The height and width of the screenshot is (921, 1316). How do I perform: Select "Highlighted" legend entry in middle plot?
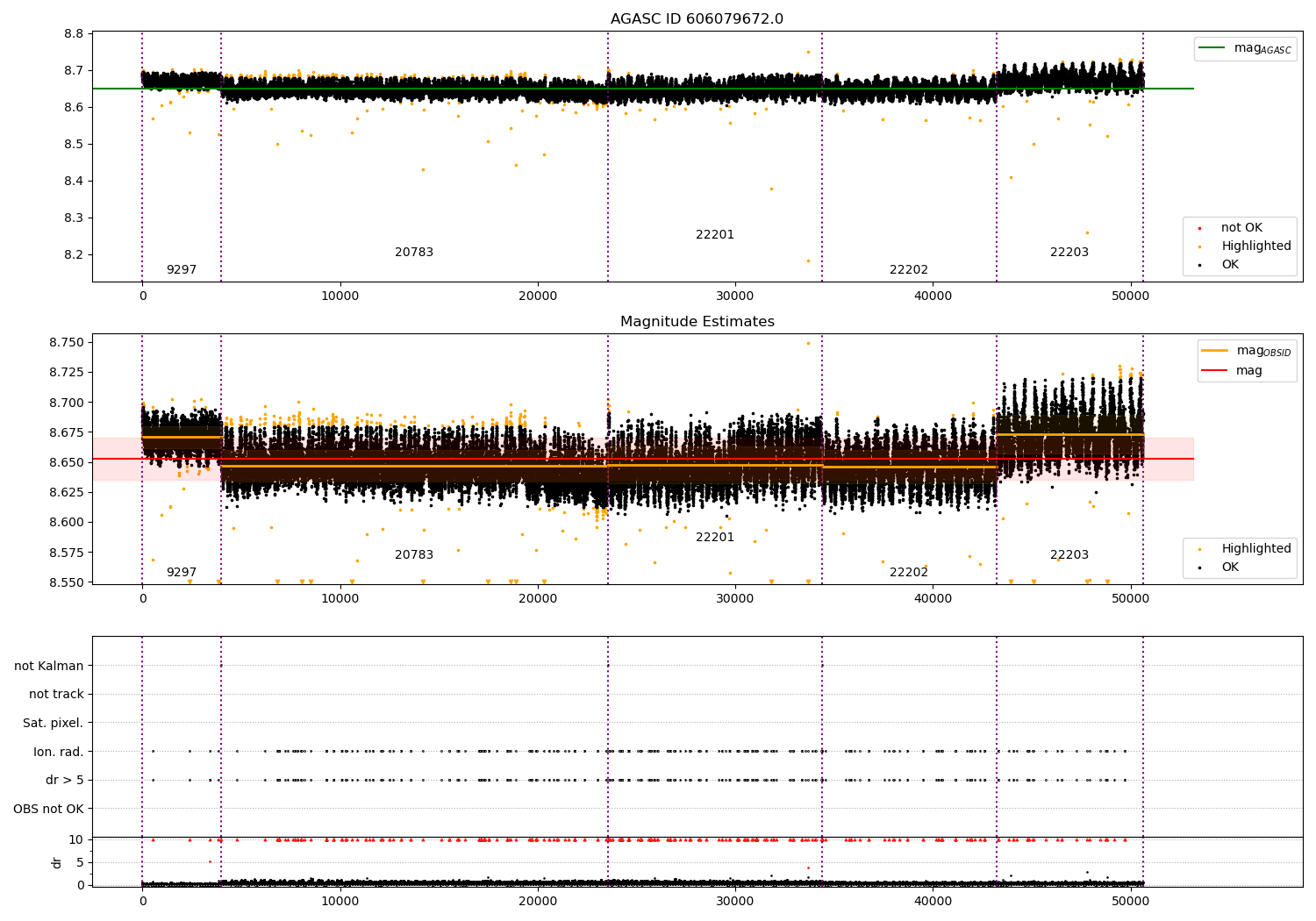(1256, 549)
